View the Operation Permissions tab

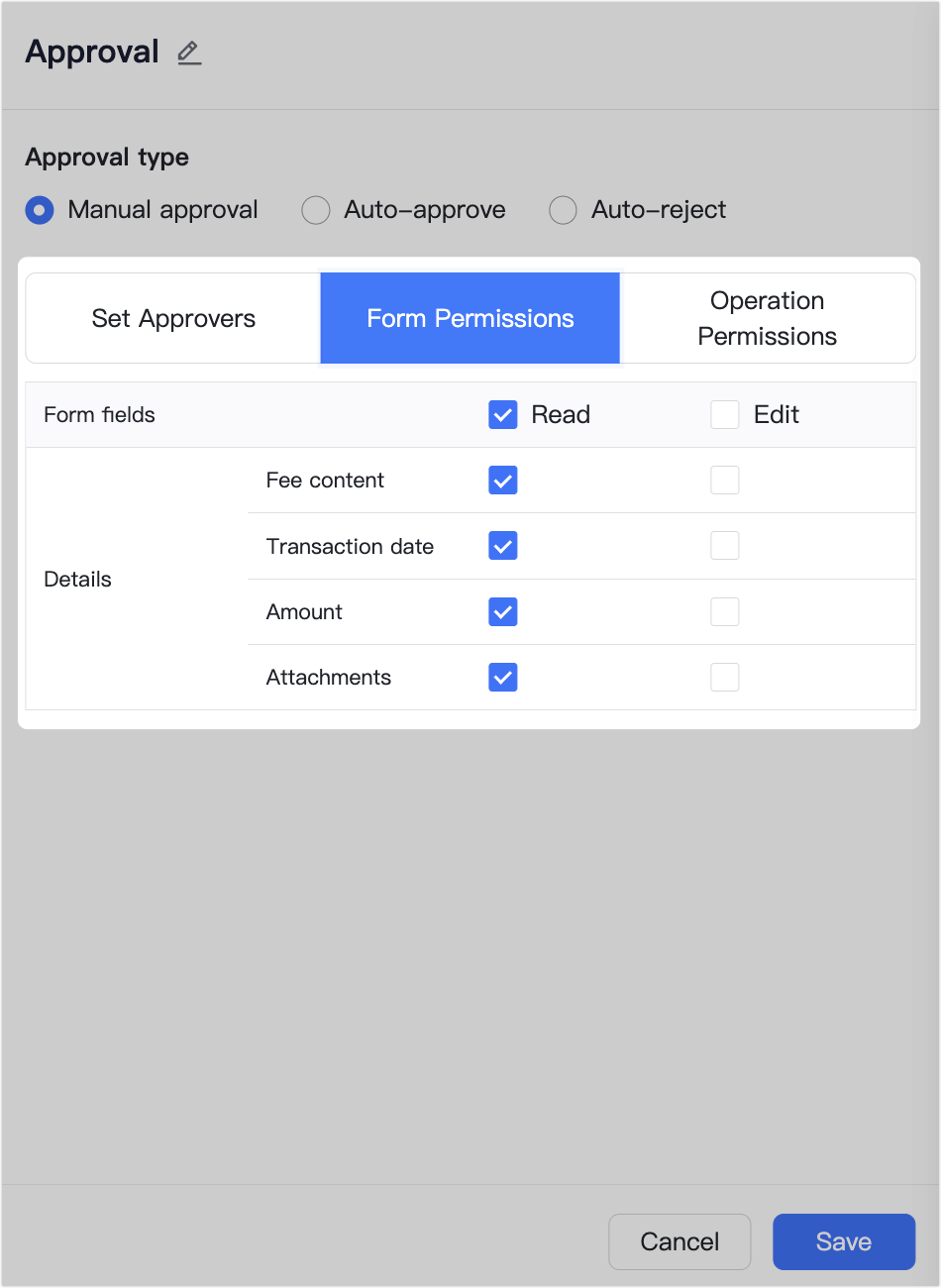(768, 318)
